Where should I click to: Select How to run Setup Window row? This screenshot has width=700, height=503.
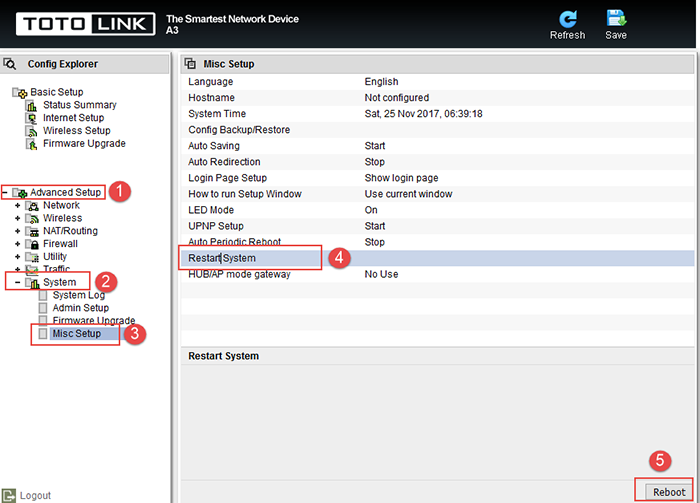point(438,194)
